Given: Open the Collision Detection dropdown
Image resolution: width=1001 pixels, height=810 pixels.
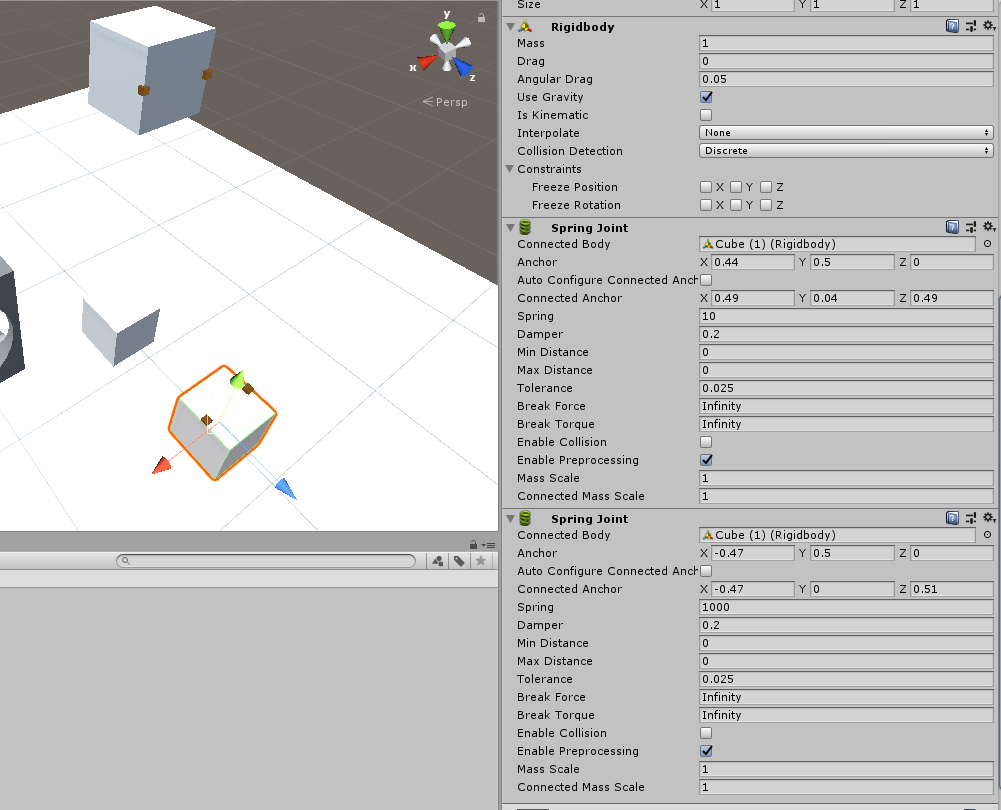Looking at the screenshot, I should (845, 151).
